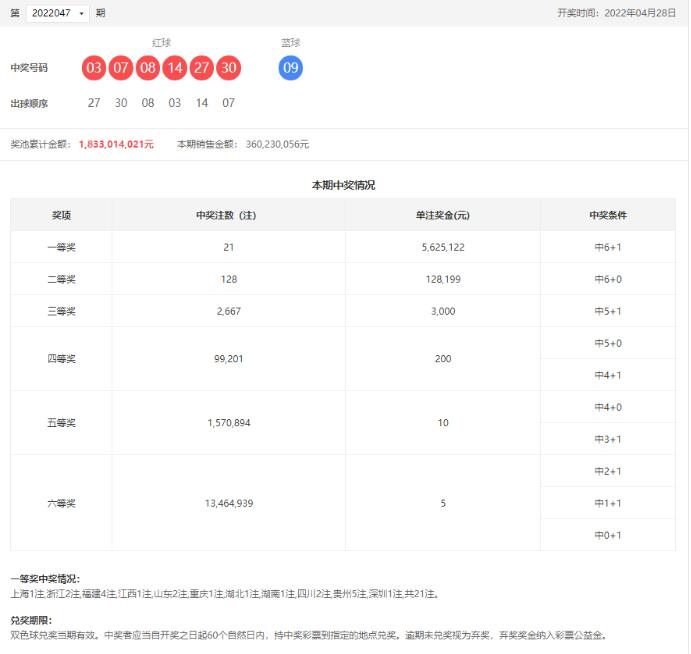Click the 出球顺序 label
Screen dimensions: 691x654
pos(29,104)
